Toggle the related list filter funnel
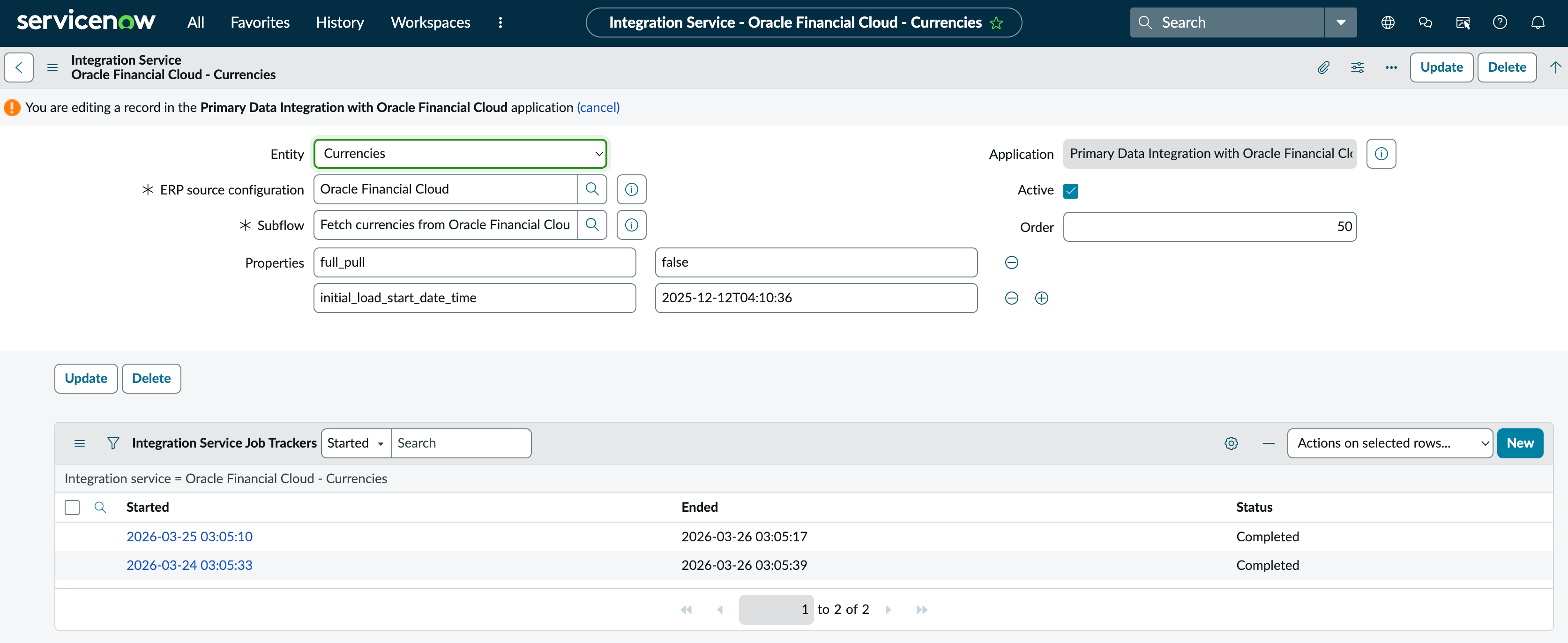The height and width of the screenshot is (643, 1568). pos(112,443)
